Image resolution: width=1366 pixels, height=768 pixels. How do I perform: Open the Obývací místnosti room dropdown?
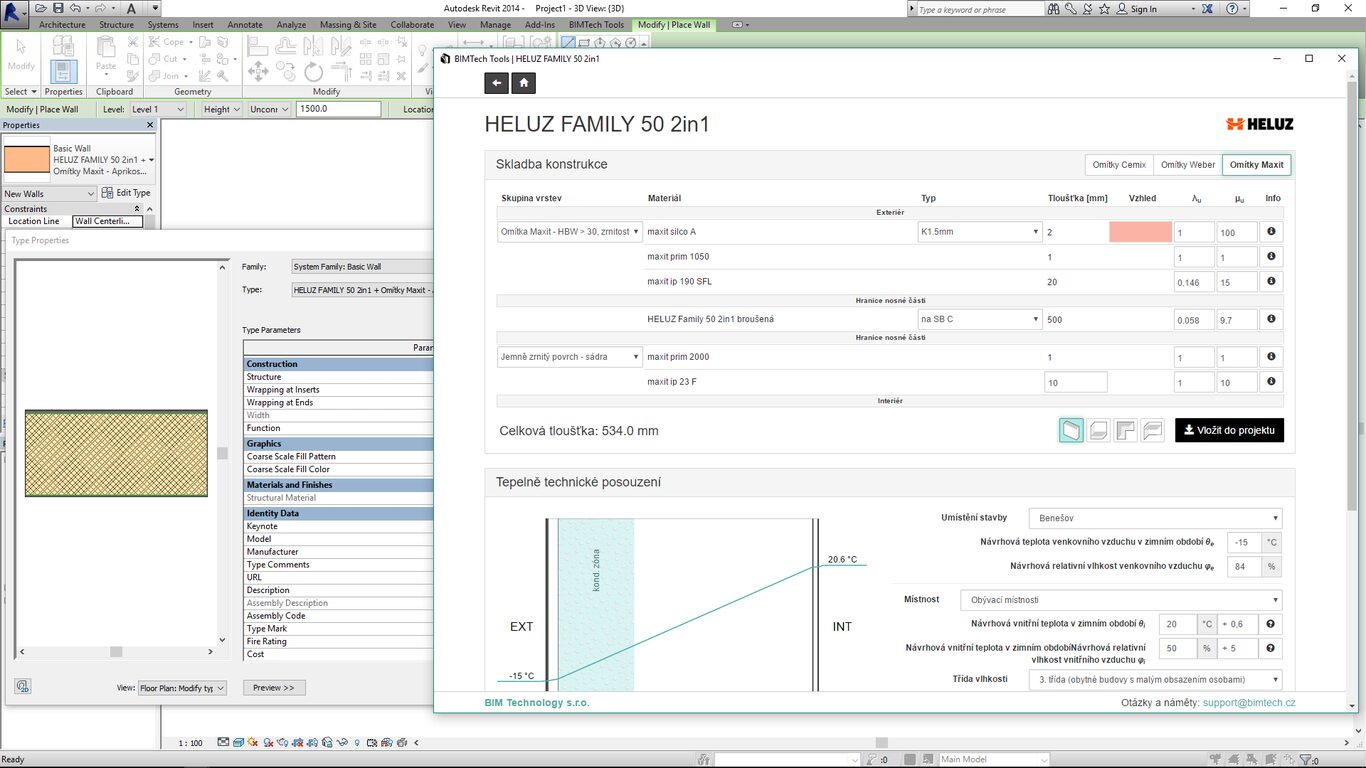pyautogui.click(x=1121, y=600)
